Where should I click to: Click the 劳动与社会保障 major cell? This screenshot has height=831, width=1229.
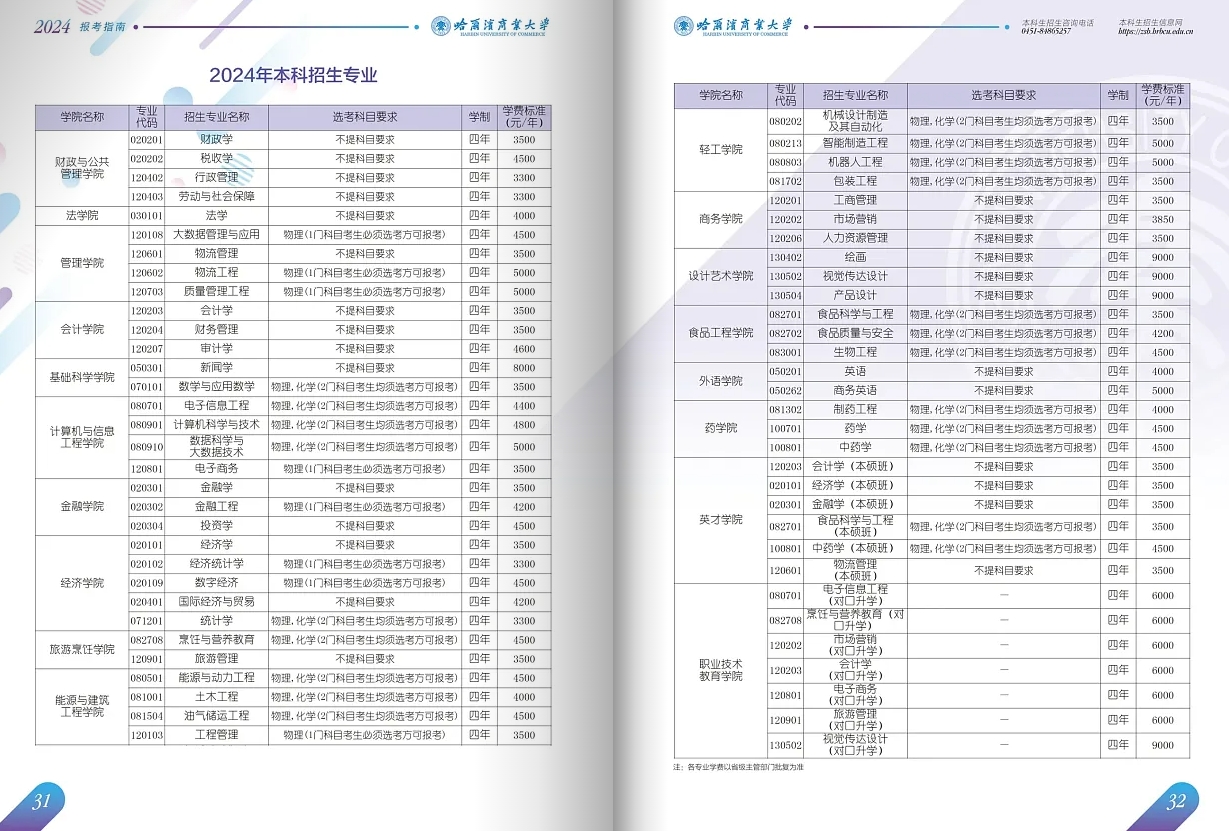[x=216, y=197]
